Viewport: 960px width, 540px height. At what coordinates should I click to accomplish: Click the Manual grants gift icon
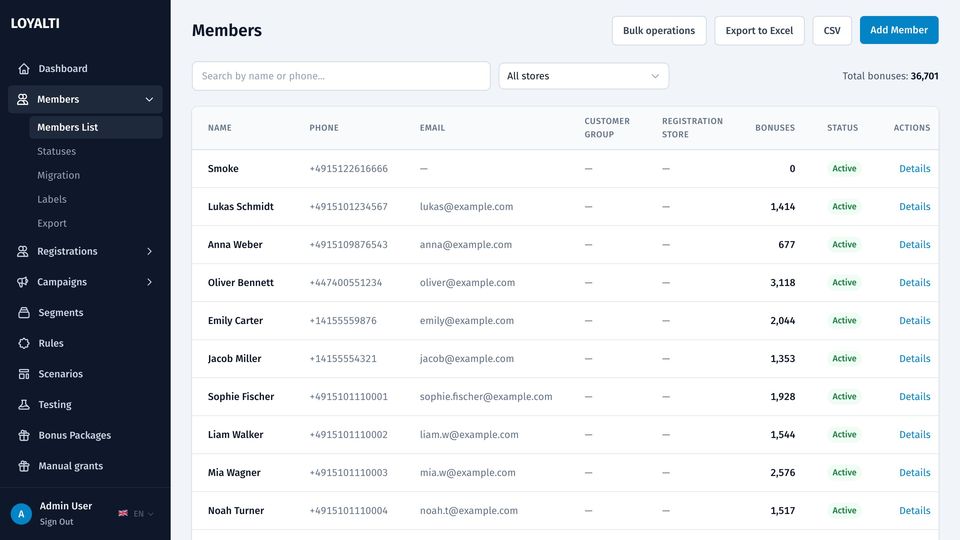[24, 465]
